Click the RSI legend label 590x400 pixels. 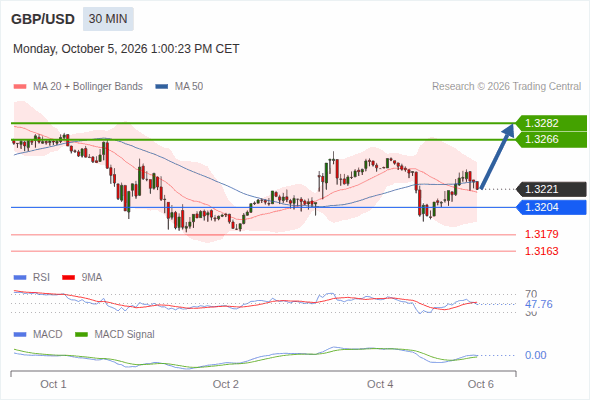[x=41, y=278]
